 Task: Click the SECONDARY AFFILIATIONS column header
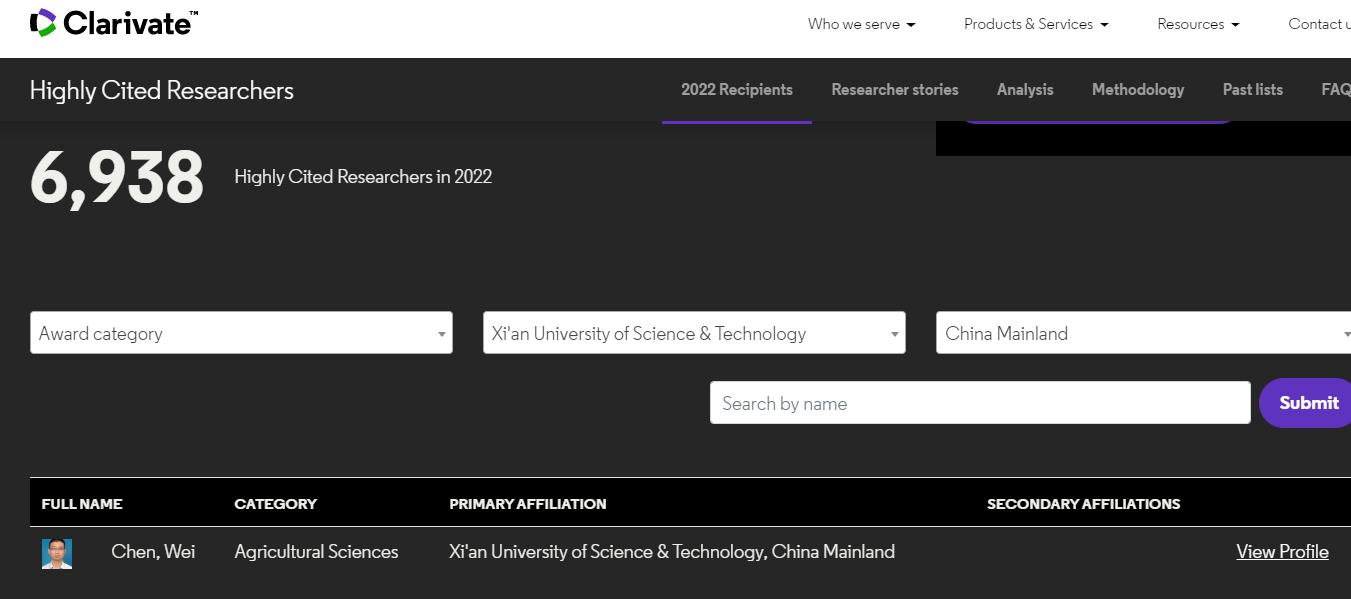[1083, 504]
